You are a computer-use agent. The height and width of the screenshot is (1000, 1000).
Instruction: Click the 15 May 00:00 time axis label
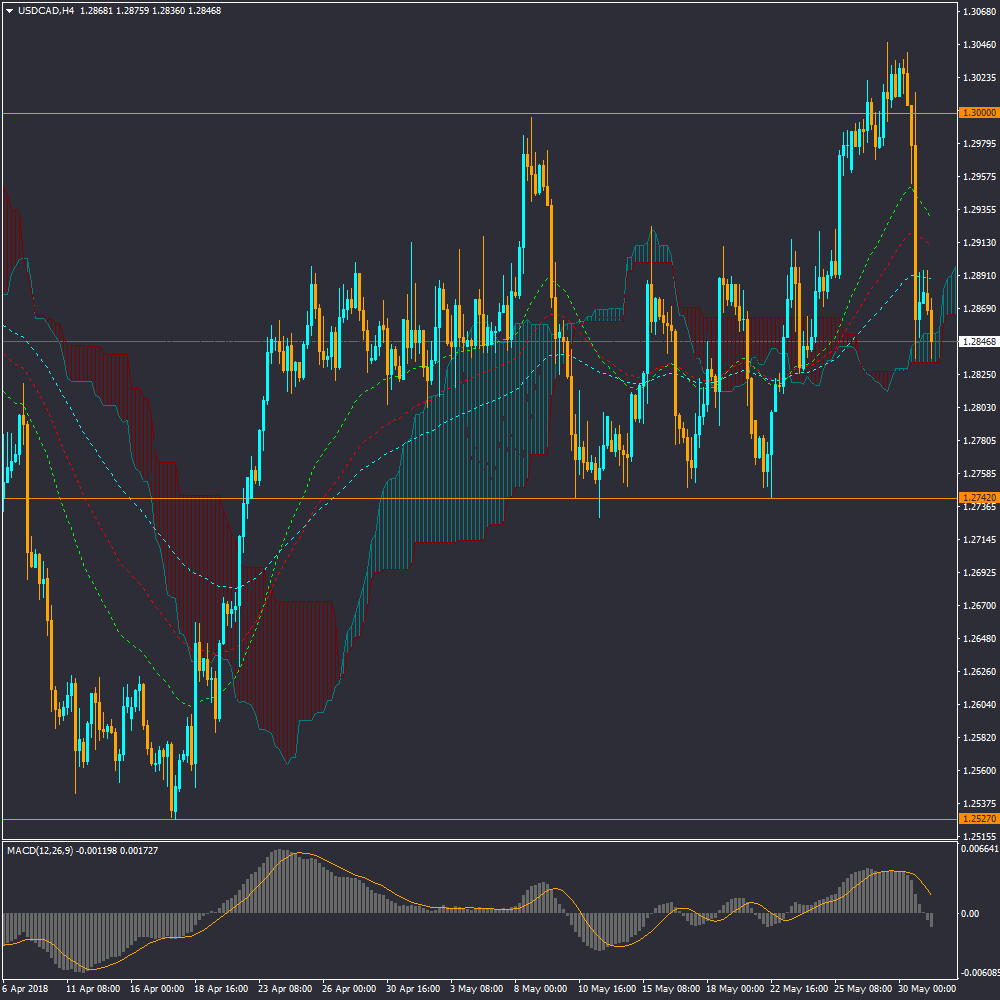pyautogui.click(x=669, y=988)
